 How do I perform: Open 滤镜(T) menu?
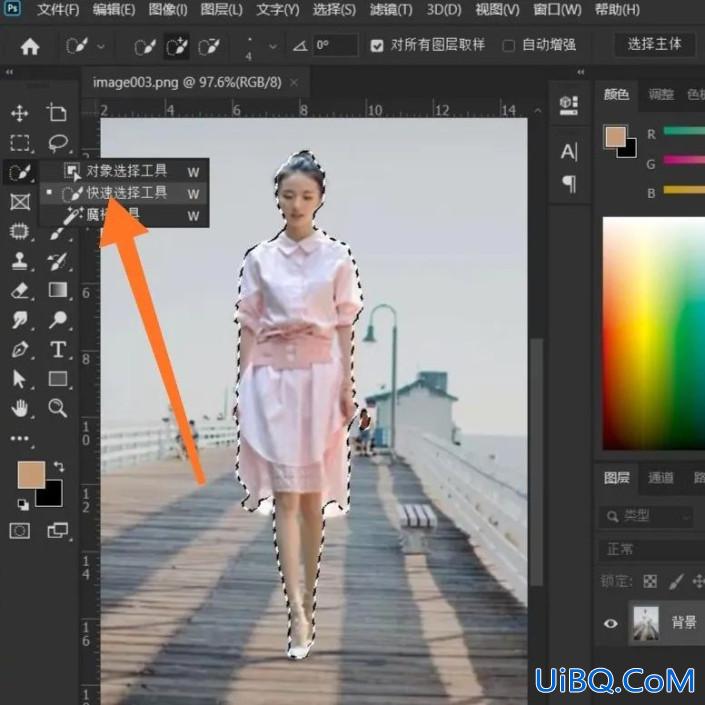pos(391,9)
